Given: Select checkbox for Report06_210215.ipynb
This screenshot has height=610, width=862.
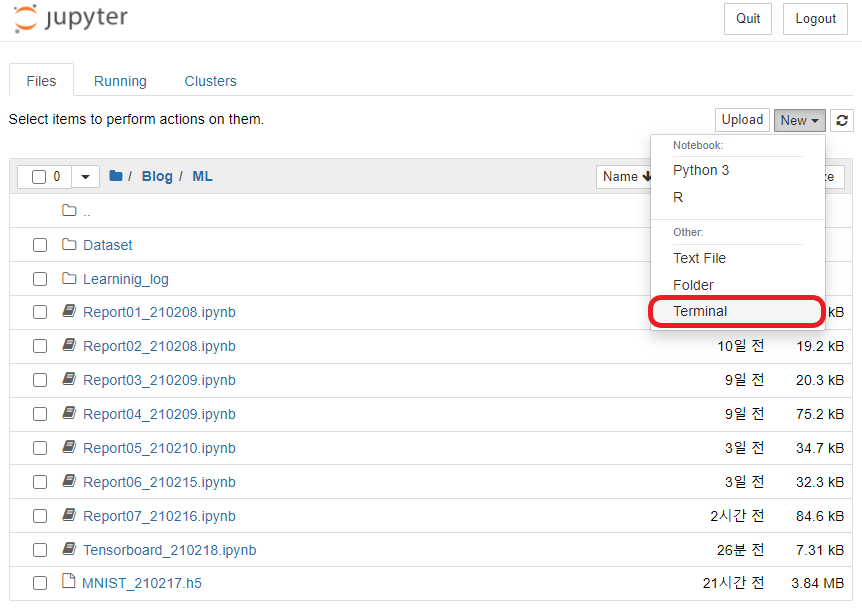Looking at the screenshot, I should click(x=40, y=483).
